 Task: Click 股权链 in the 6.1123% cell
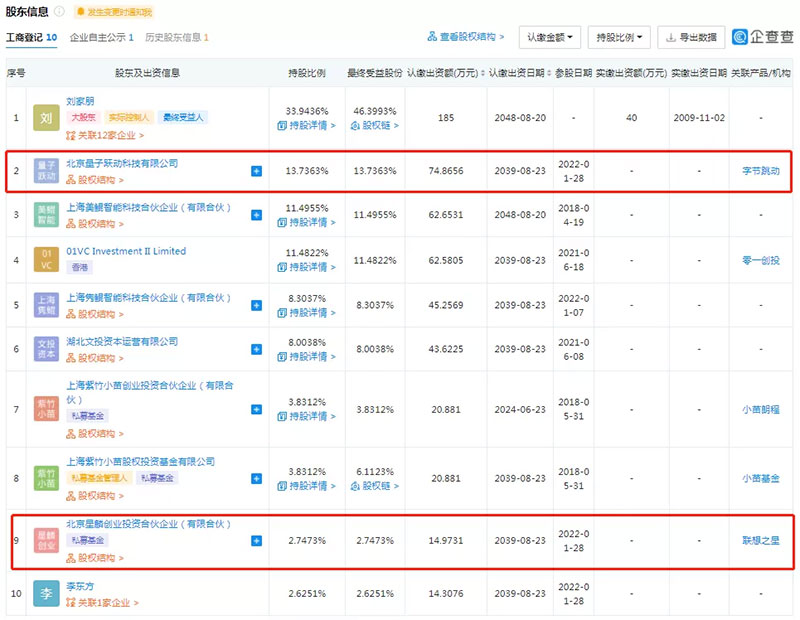coord(374,486)
